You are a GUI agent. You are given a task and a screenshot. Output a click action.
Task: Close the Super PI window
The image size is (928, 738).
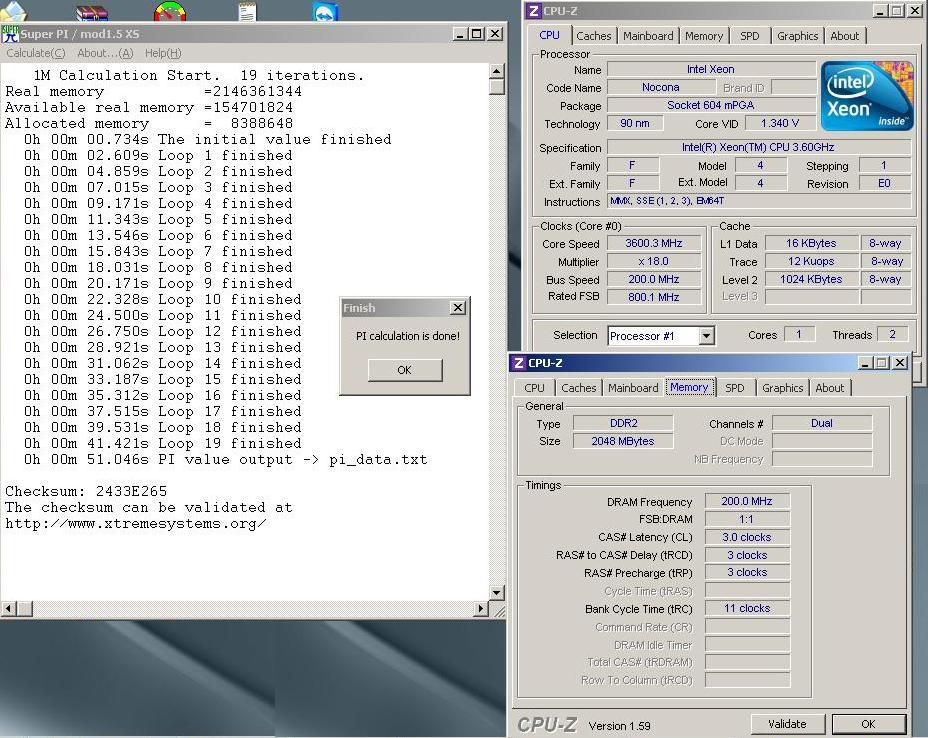pyautogui.click(x=495, y=34)
